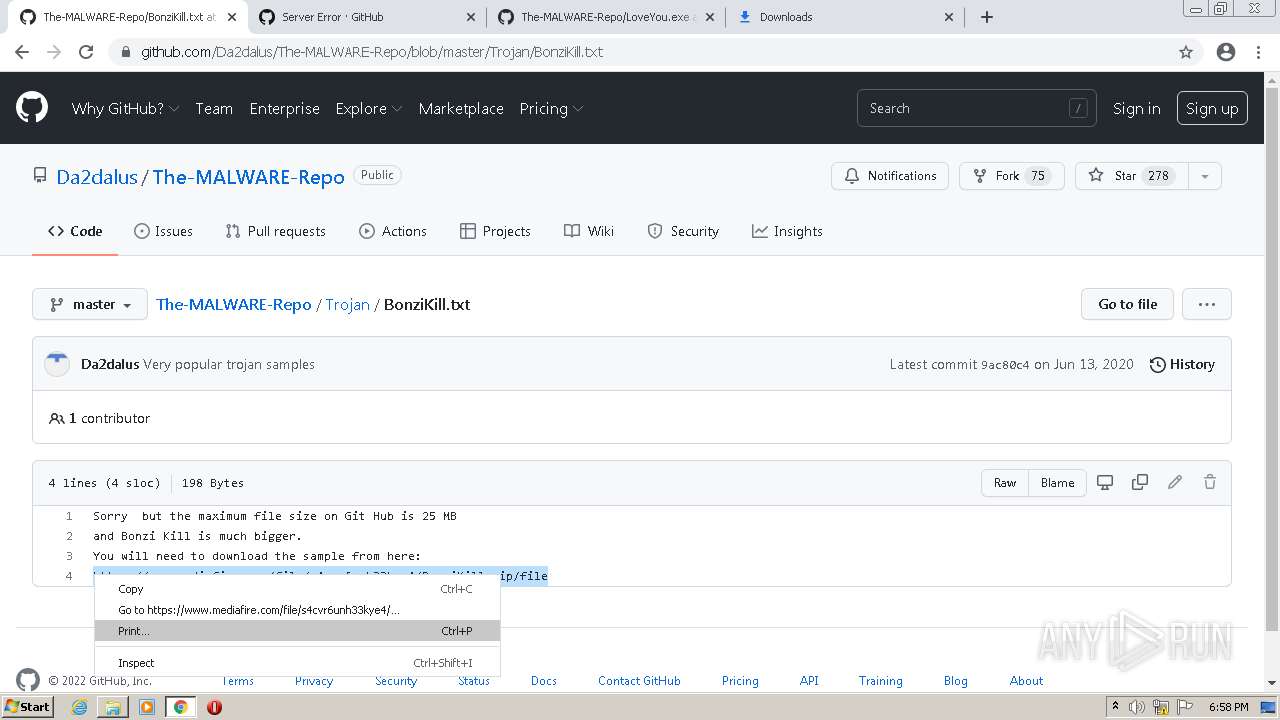Open Da2dalus owner link
Screen dimensions: 1280x720
pos(97,177)
